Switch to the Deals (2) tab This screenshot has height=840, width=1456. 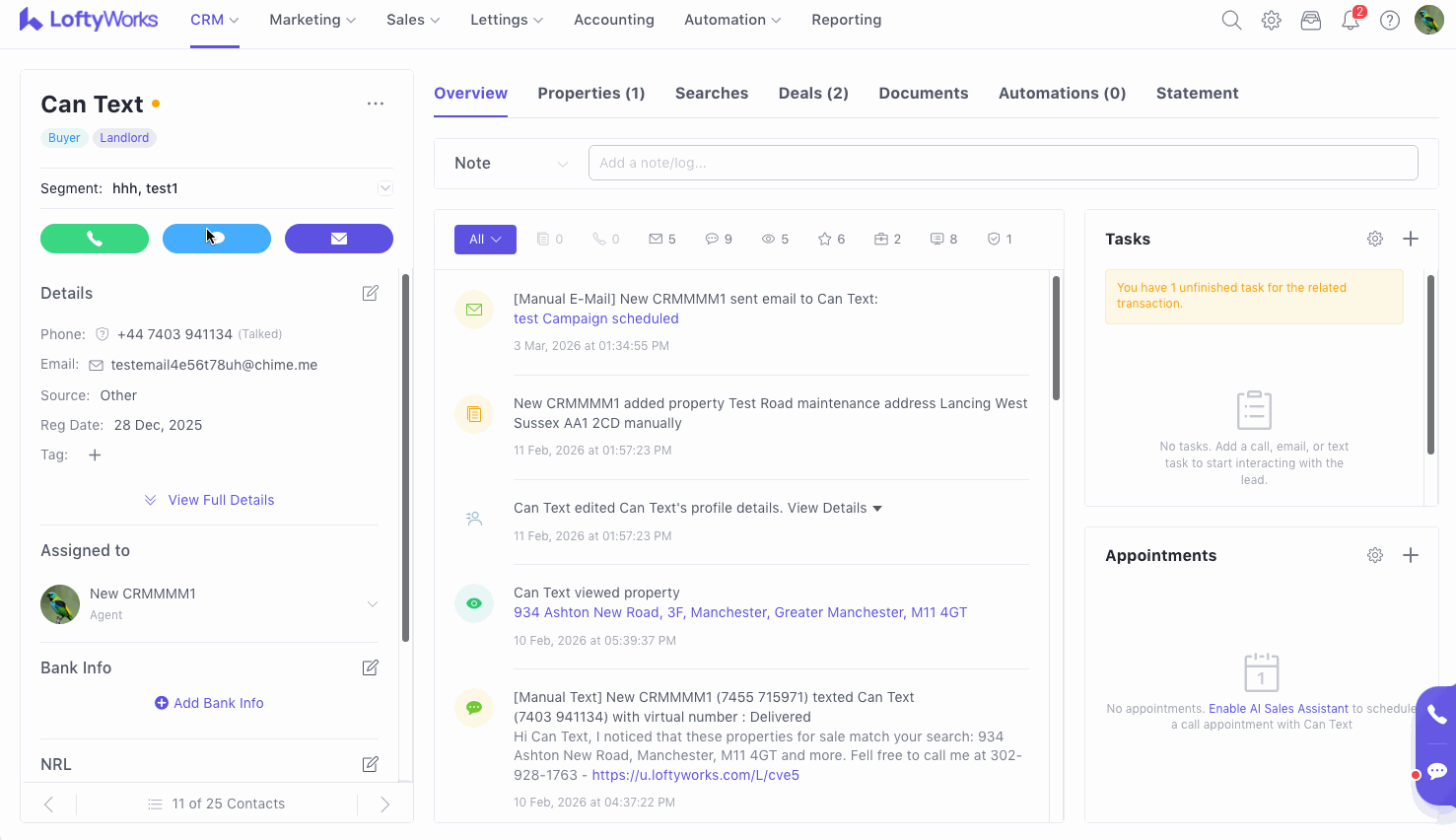[813, 93]
